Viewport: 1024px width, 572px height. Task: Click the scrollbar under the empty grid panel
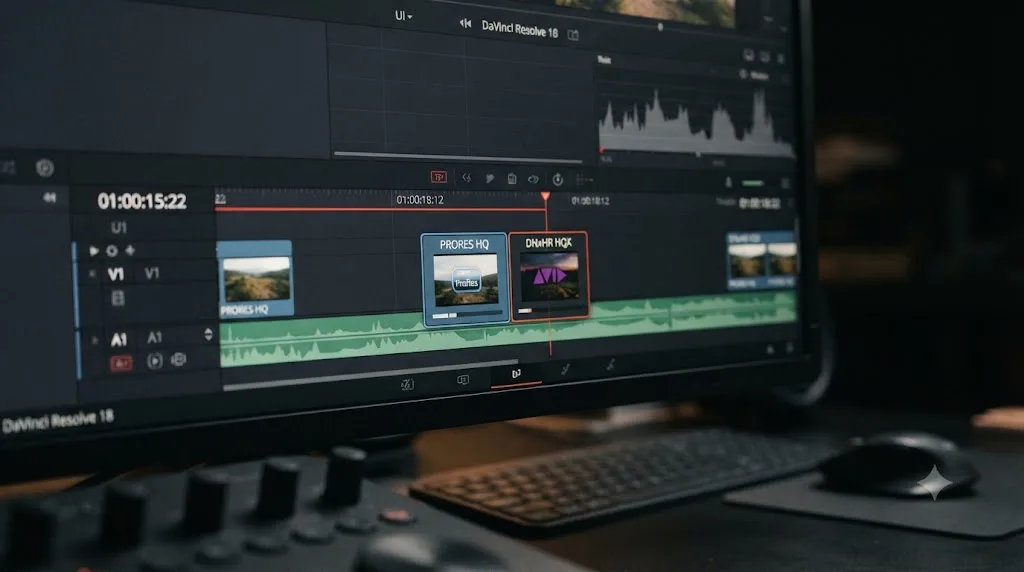coord(457,157)
